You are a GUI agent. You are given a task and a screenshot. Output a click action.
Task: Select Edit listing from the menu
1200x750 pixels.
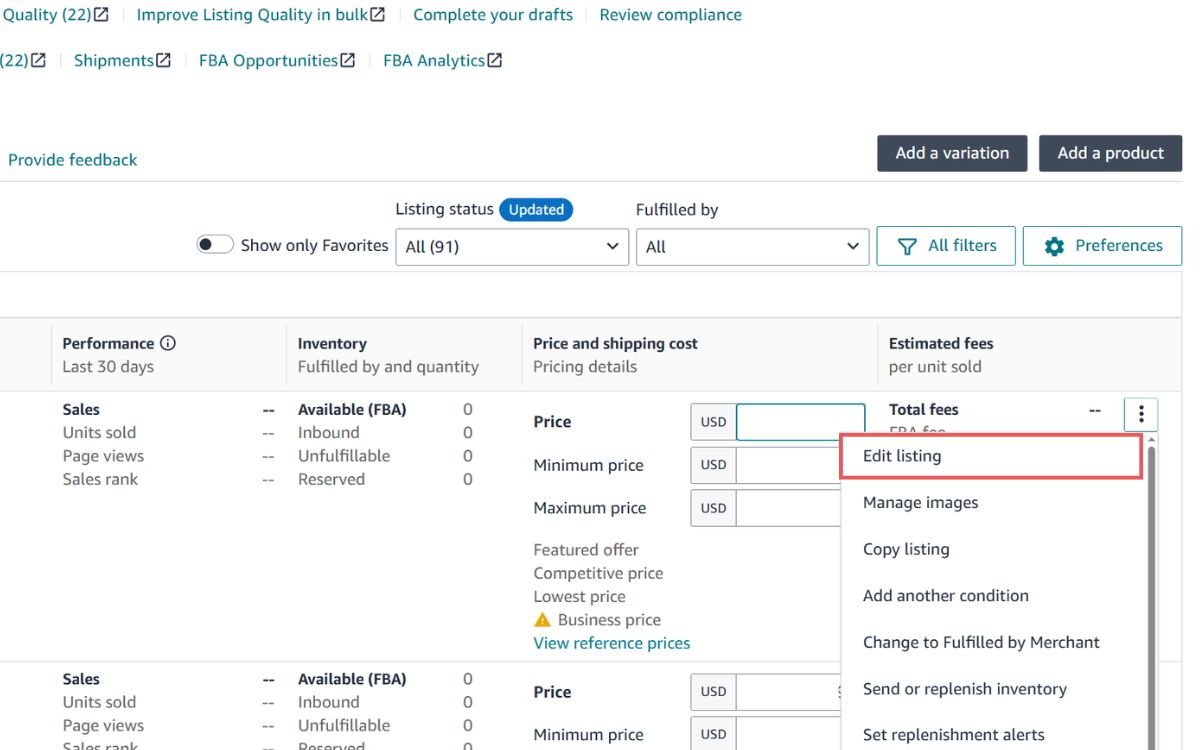tap(991, 456)
